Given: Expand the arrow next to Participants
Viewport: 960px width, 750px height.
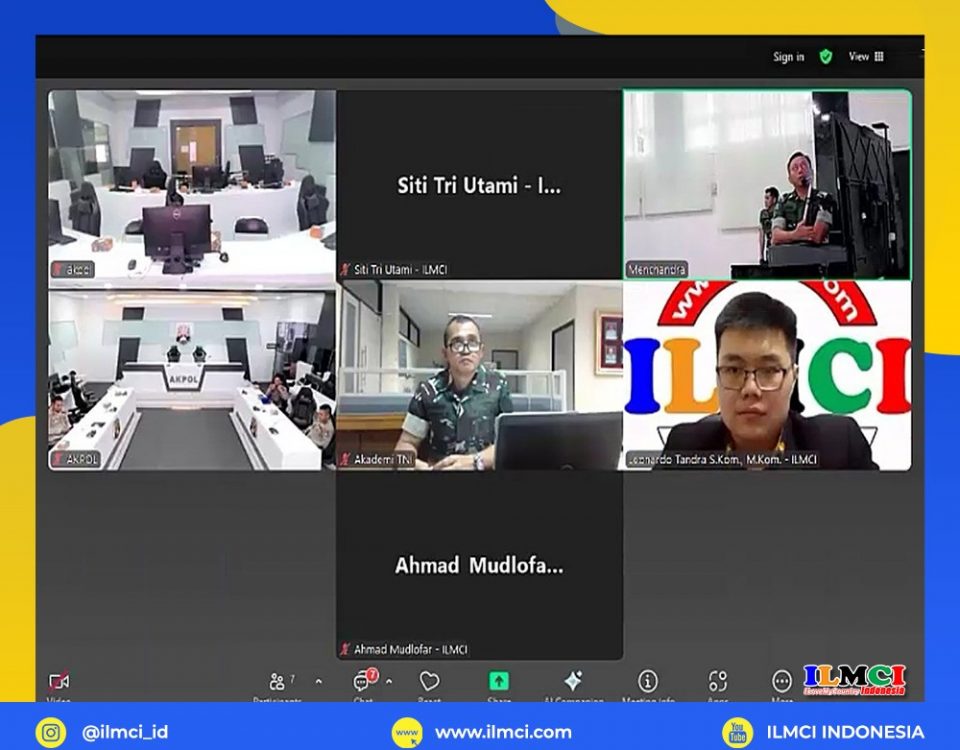Looking at the screenshot, I should click(319, 682).
